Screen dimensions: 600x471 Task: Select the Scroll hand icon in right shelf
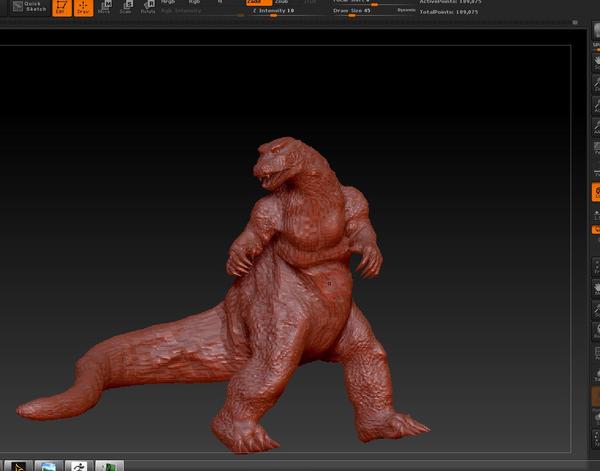(597, 62)
